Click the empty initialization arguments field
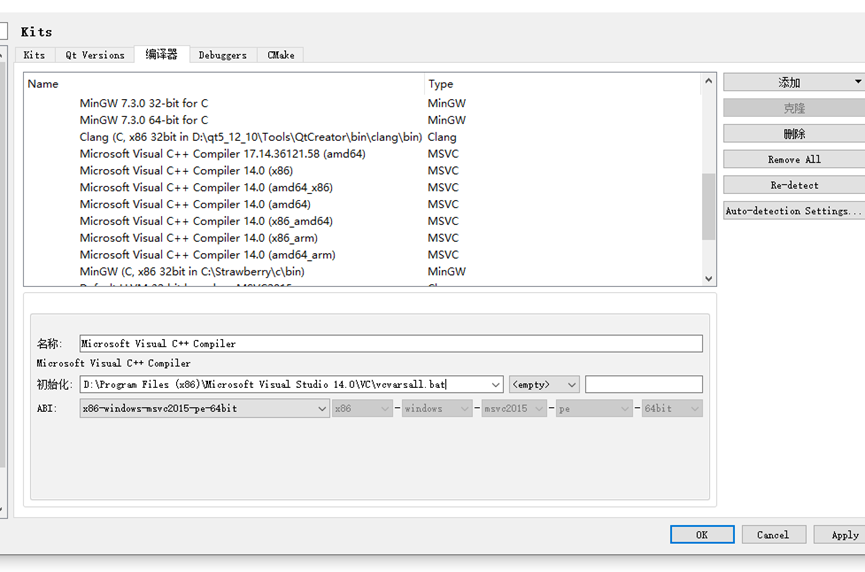Screen dimensions: 865x572 pos(644,384)
